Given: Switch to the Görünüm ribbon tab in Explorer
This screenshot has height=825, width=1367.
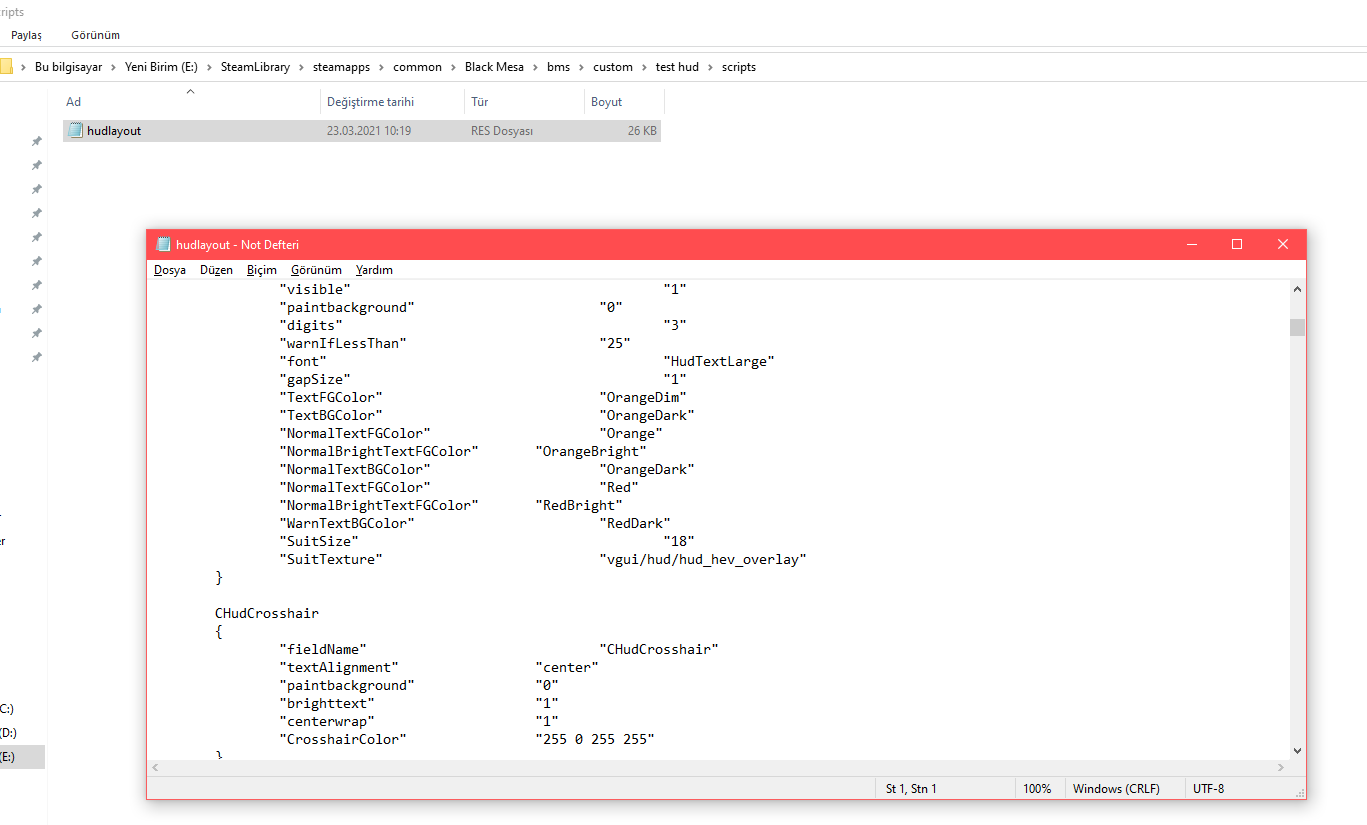Looking at the screenshot, I should click(x=95, y=35).
